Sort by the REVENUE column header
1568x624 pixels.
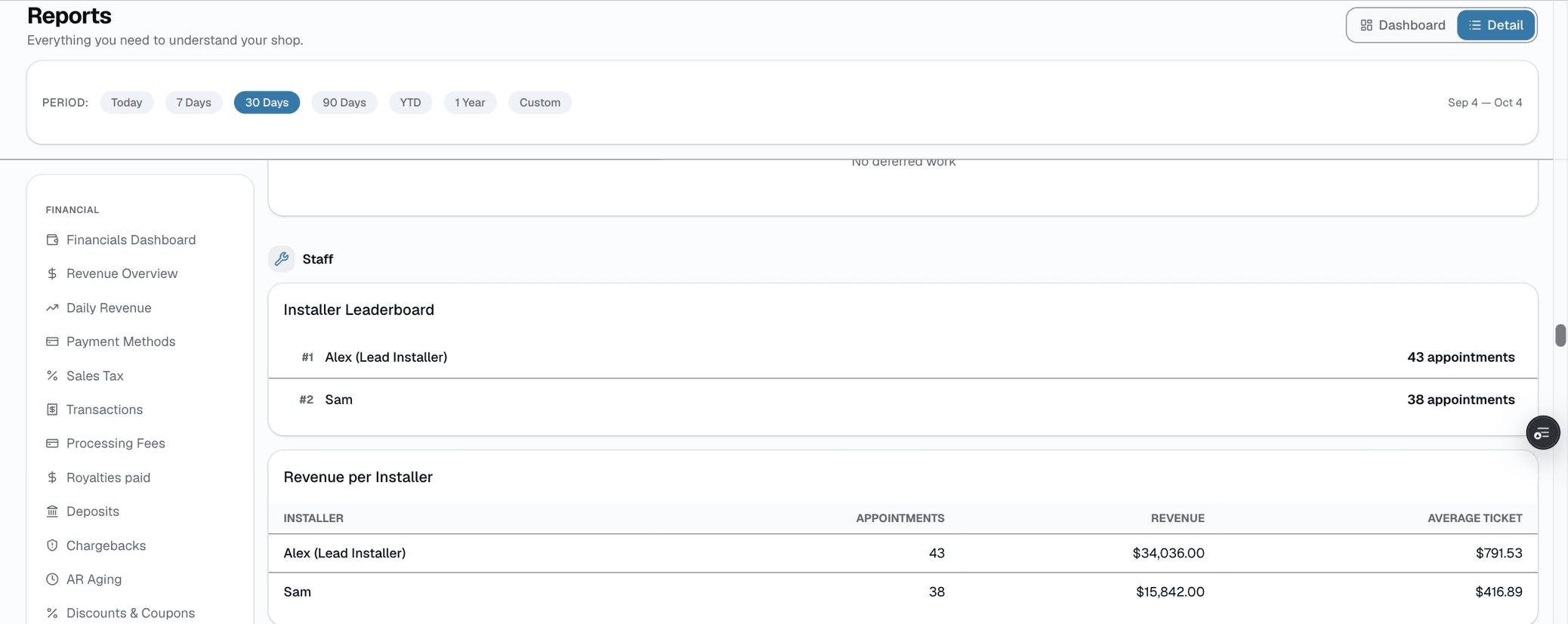pyautogui.click(x=1178, y=518)
